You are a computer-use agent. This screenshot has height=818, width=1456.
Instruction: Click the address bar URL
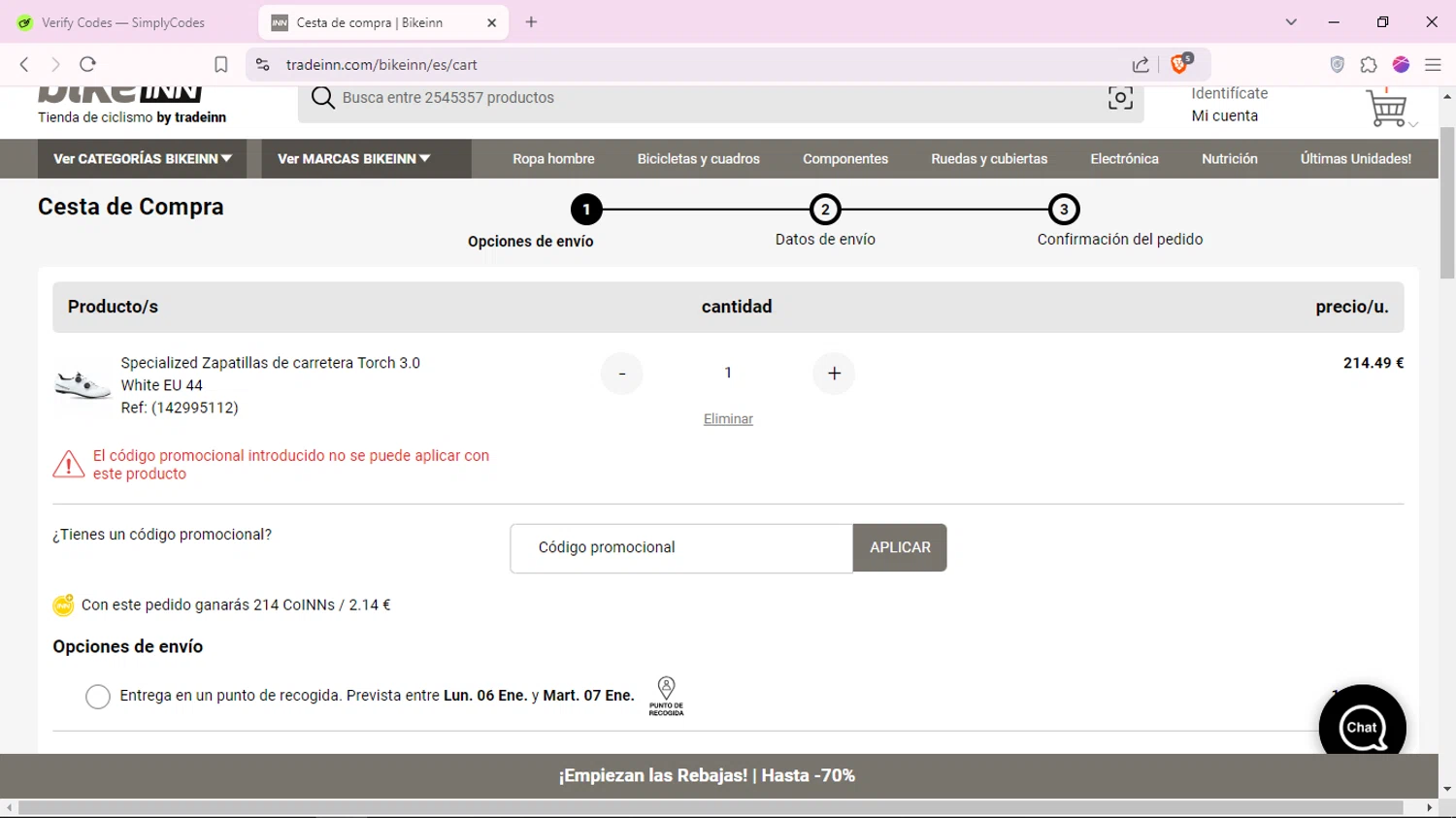(x=381, y=65)
